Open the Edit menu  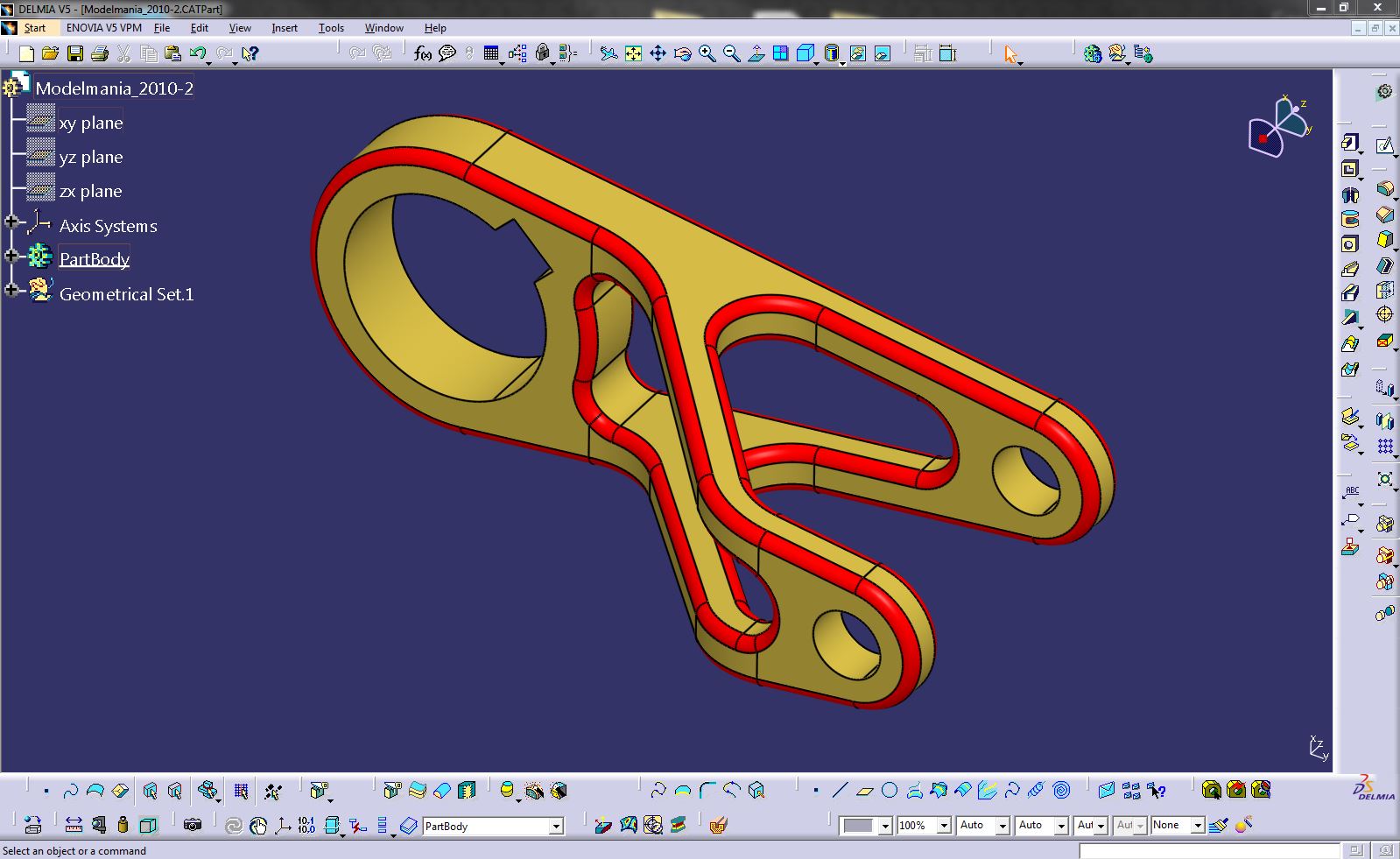coord(199,27)
